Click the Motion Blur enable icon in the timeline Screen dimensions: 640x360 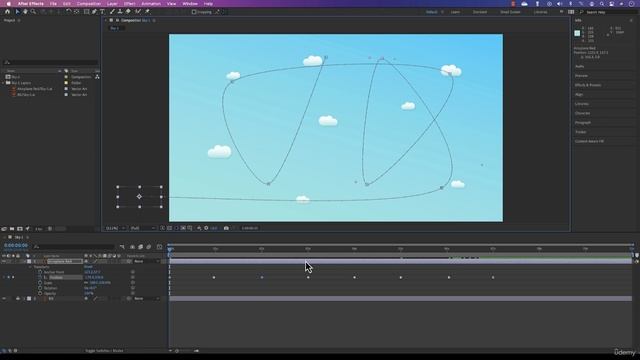149,247
